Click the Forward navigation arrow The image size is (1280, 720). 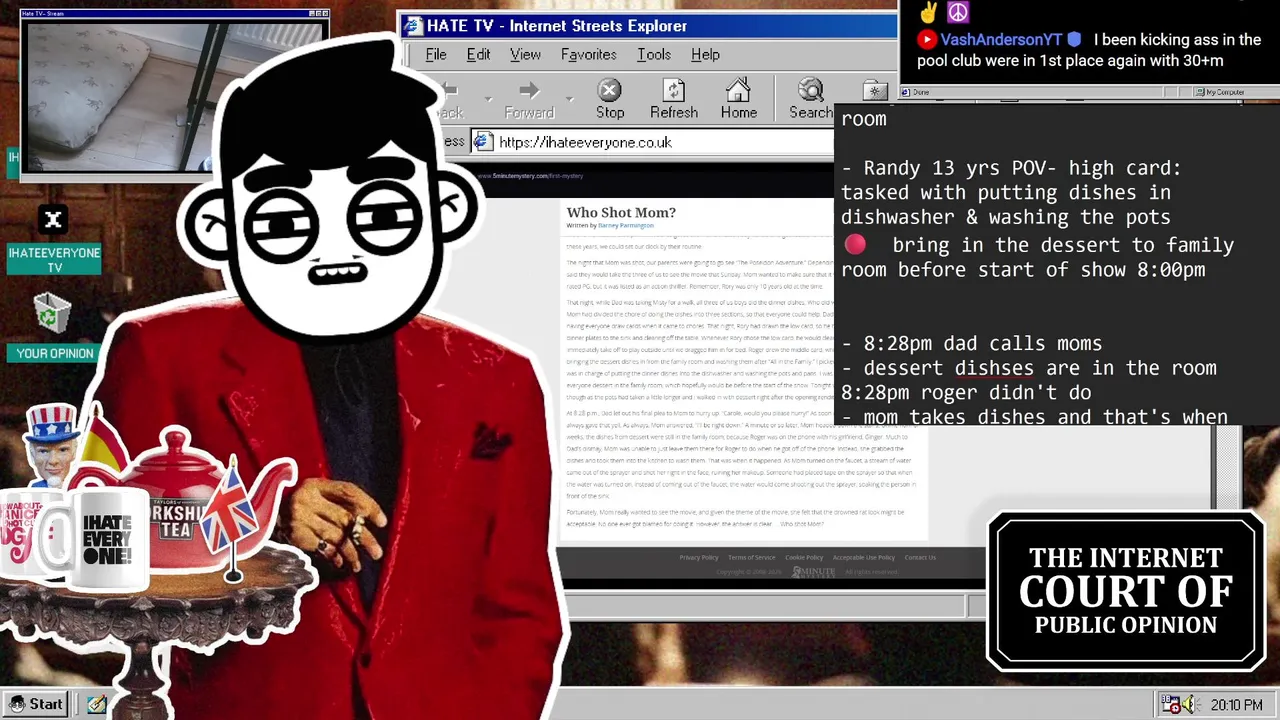pyautogui.click(x=529, y=99)
